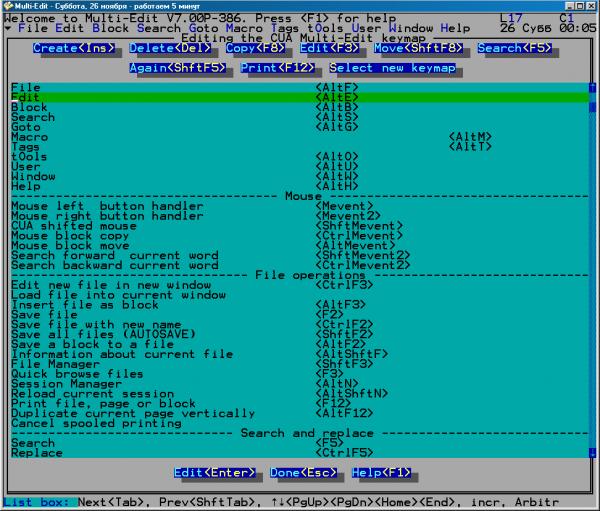This screenshot has width=600, height=511.
Task: Click the Search<F5> button at top right
Action: (x=512, y=47)
